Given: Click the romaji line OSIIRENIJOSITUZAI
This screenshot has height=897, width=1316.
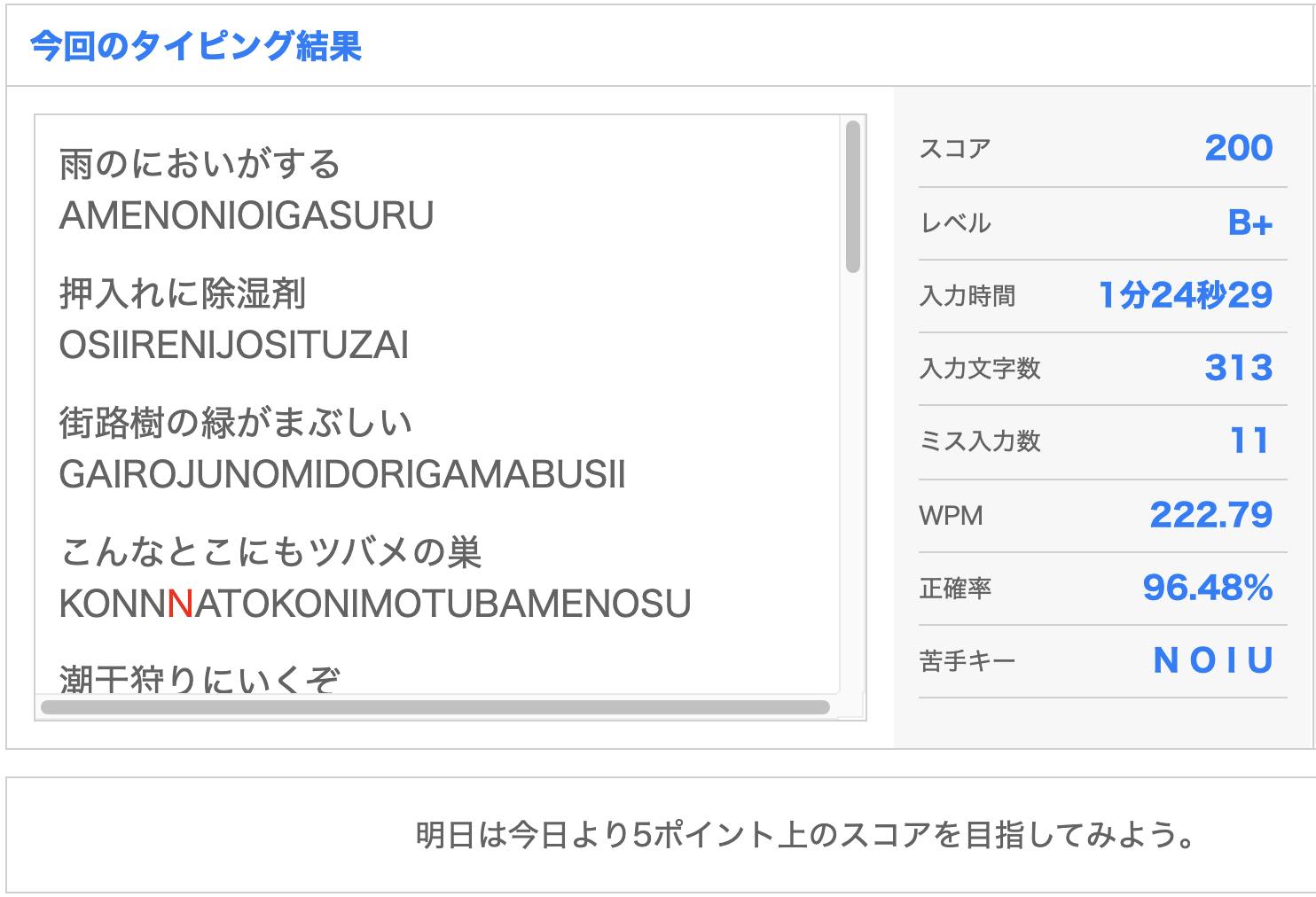Looking at the screenshot, I should (234, 345).
